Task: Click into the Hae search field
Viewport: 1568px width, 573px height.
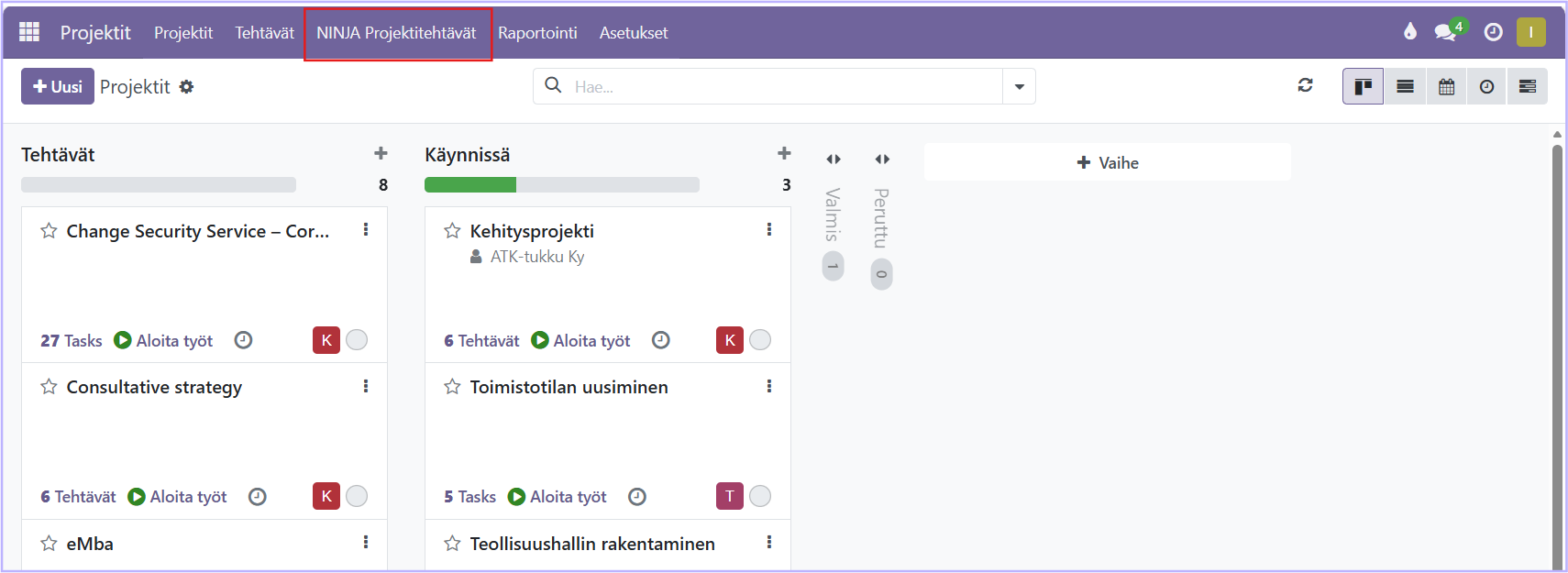Action: [x=779, y=86]
